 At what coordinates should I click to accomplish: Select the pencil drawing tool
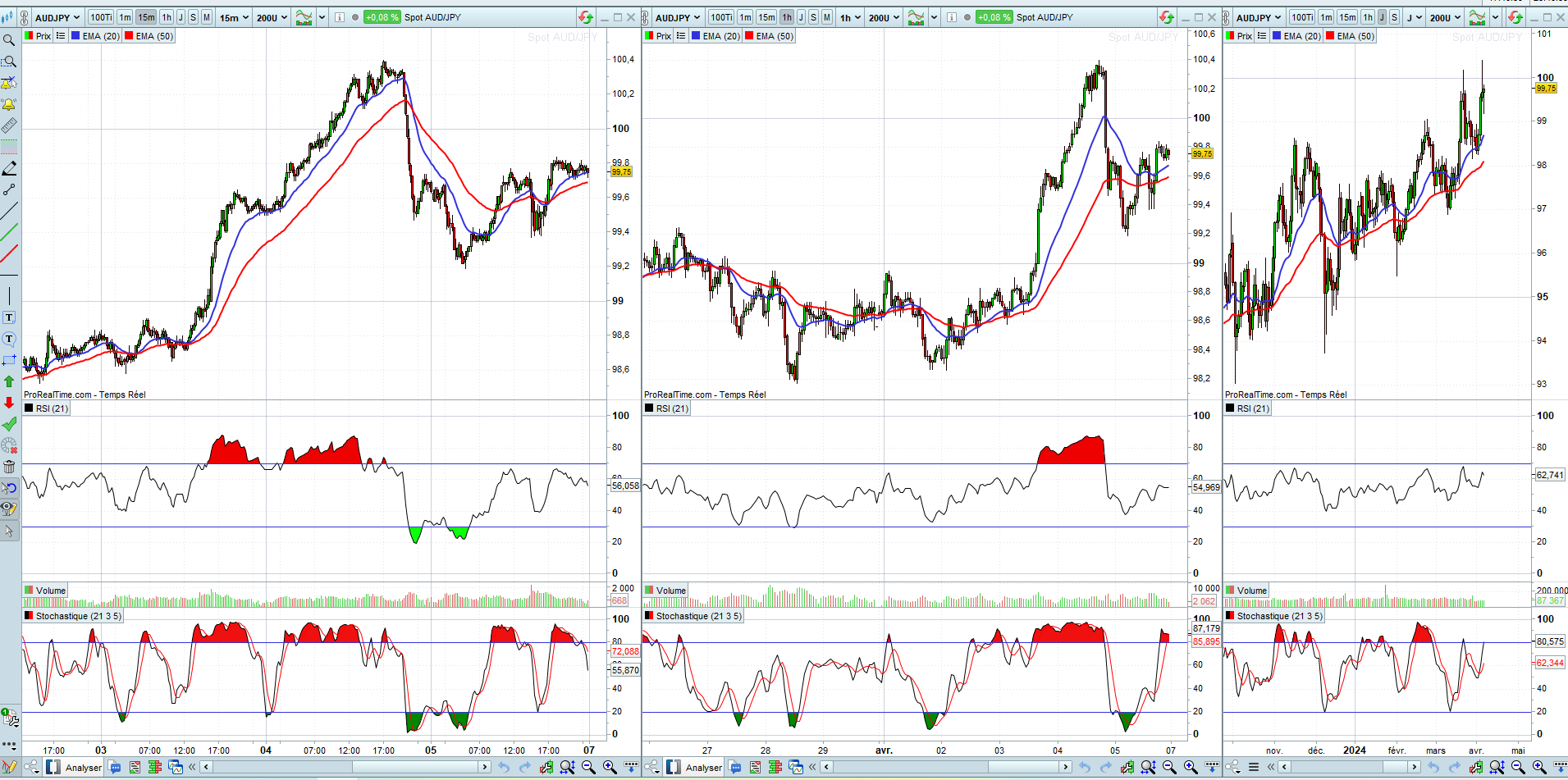[9, 168]
